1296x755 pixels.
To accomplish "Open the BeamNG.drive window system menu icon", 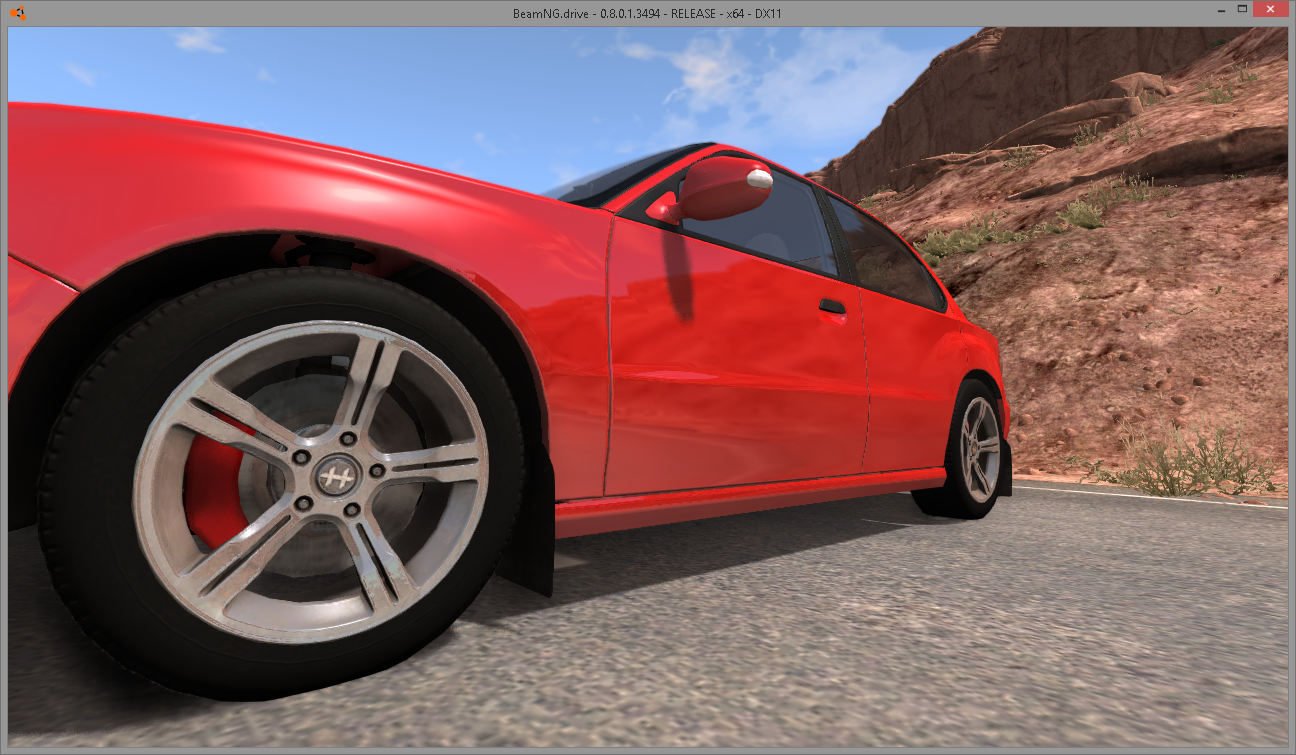I will tap(18, 13).
